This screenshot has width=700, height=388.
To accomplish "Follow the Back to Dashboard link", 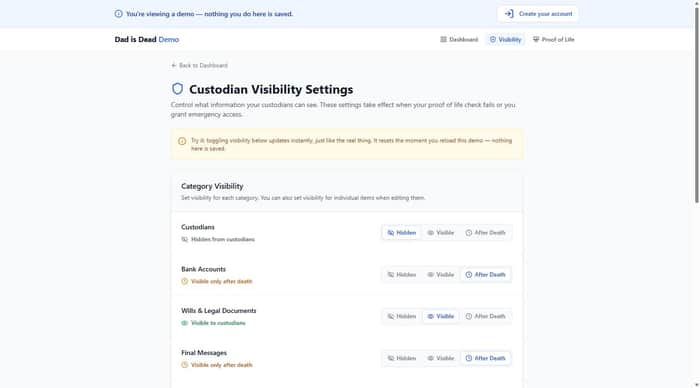I will tap(199, 66).
